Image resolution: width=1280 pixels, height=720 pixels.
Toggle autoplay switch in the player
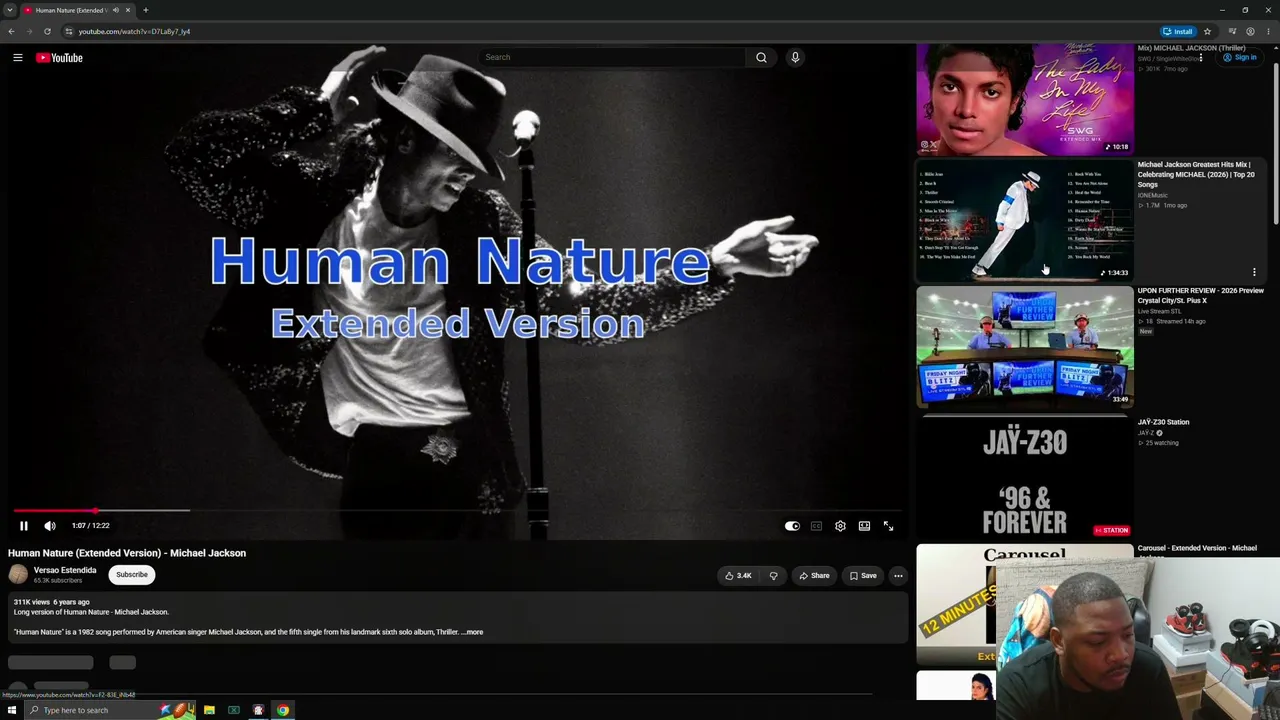tap(792, 526)
